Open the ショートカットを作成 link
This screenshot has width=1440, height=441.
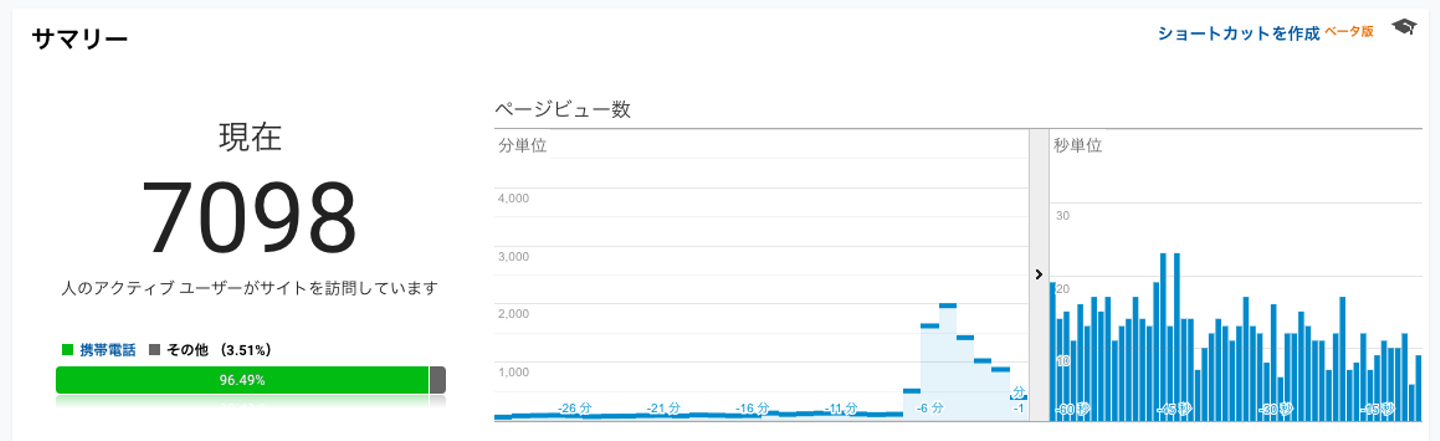[x=1238, y=33]
